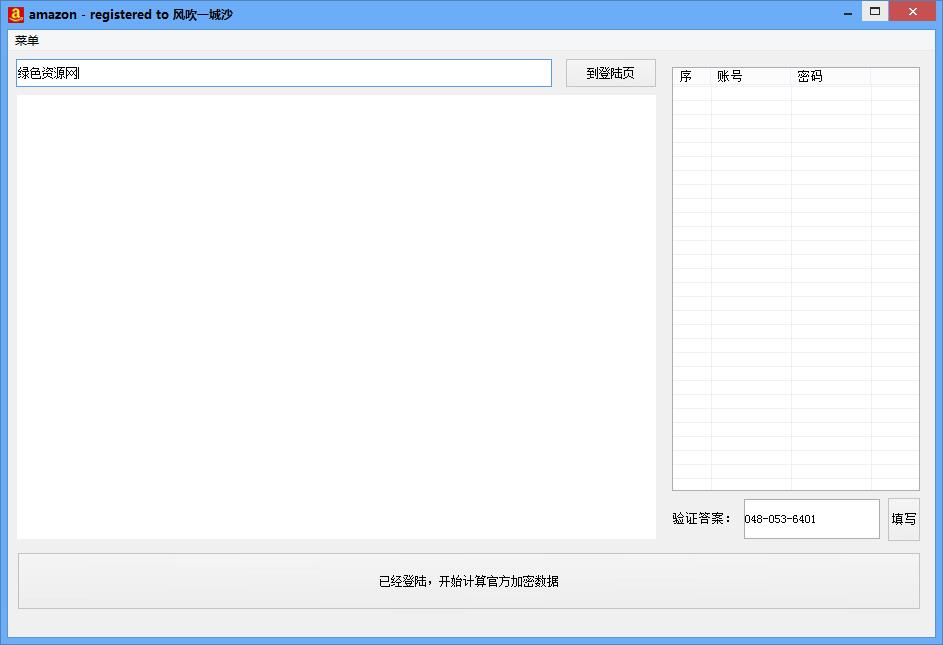Open the 菜单 menu
This screenshot has height=645, width=943.
[25, 40]
